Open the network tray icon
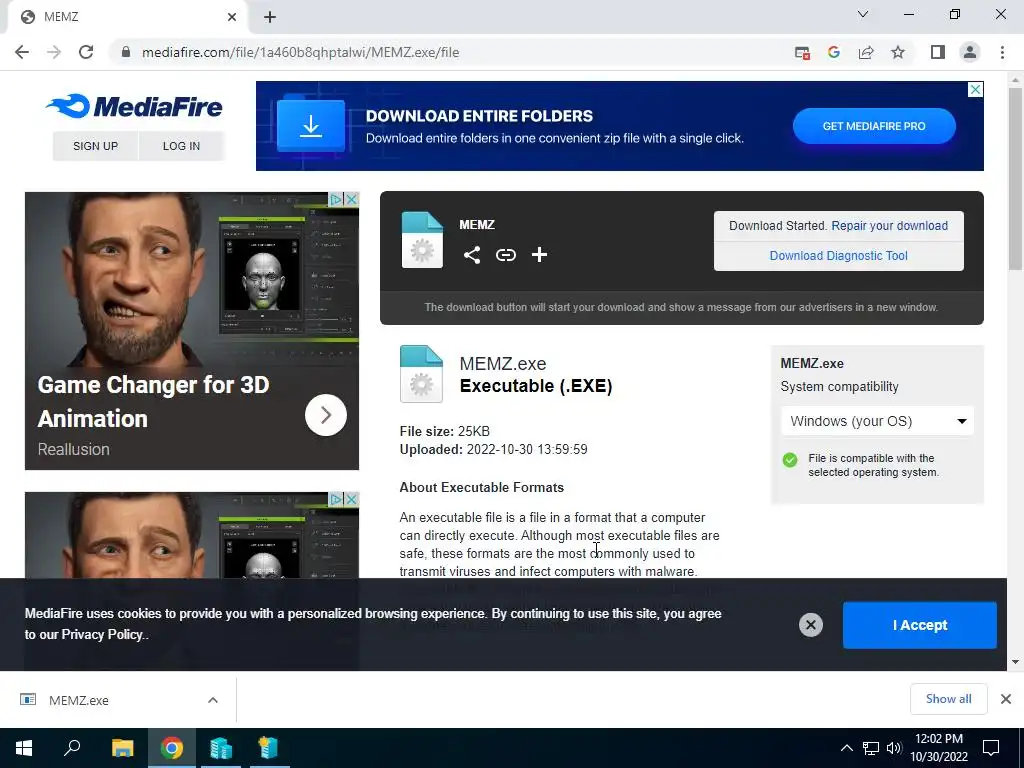1024x768 pixels. pos(871,748)
